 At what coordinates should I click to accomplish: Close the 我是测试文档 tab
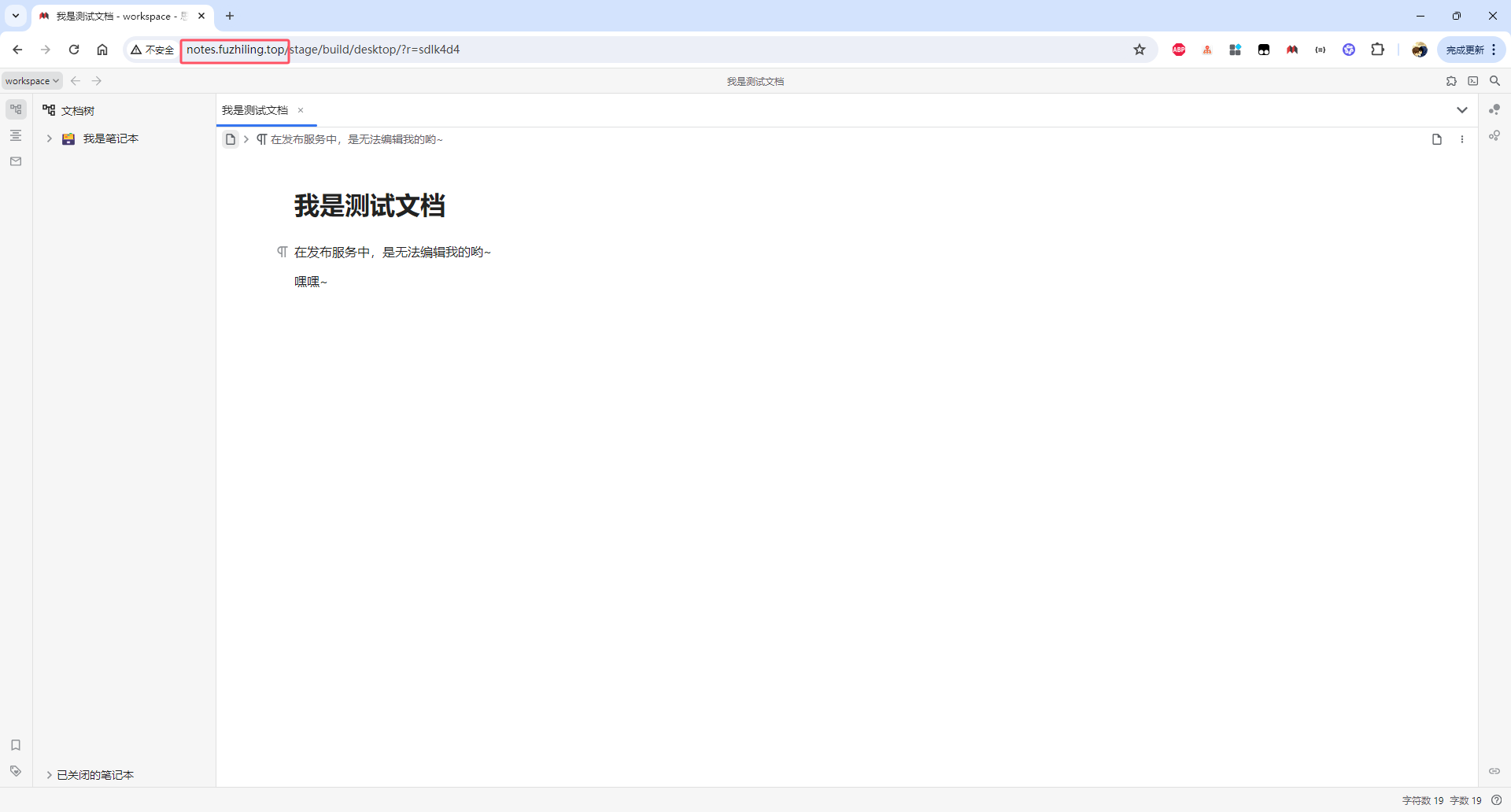pyautogui.click(x=301, y=110)
